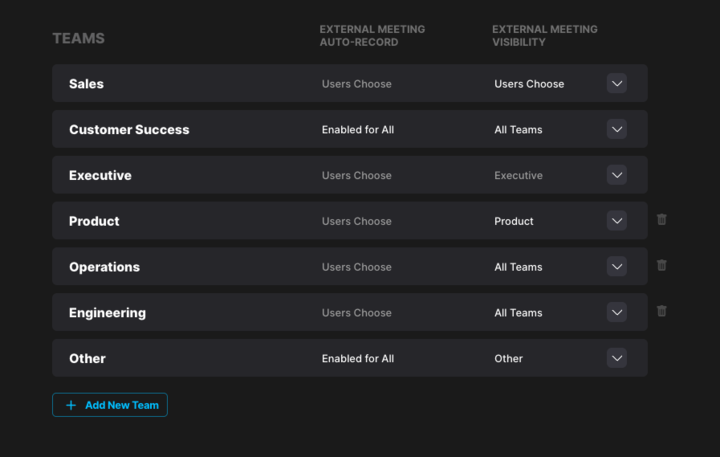Click Engineering's All Teams visibility value
720x457 pixels.
point(518,313)
